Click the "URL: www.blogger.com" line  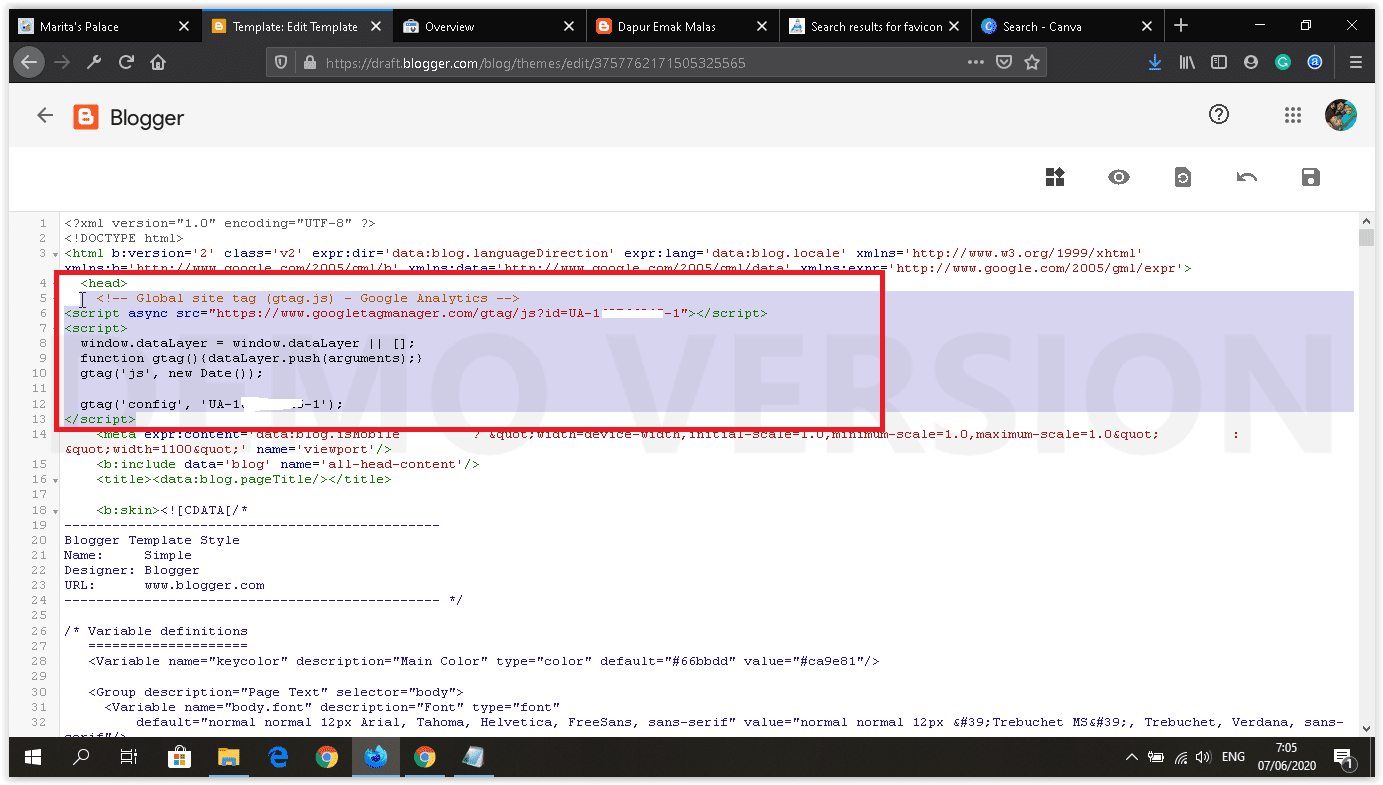[x=164, y=585]
